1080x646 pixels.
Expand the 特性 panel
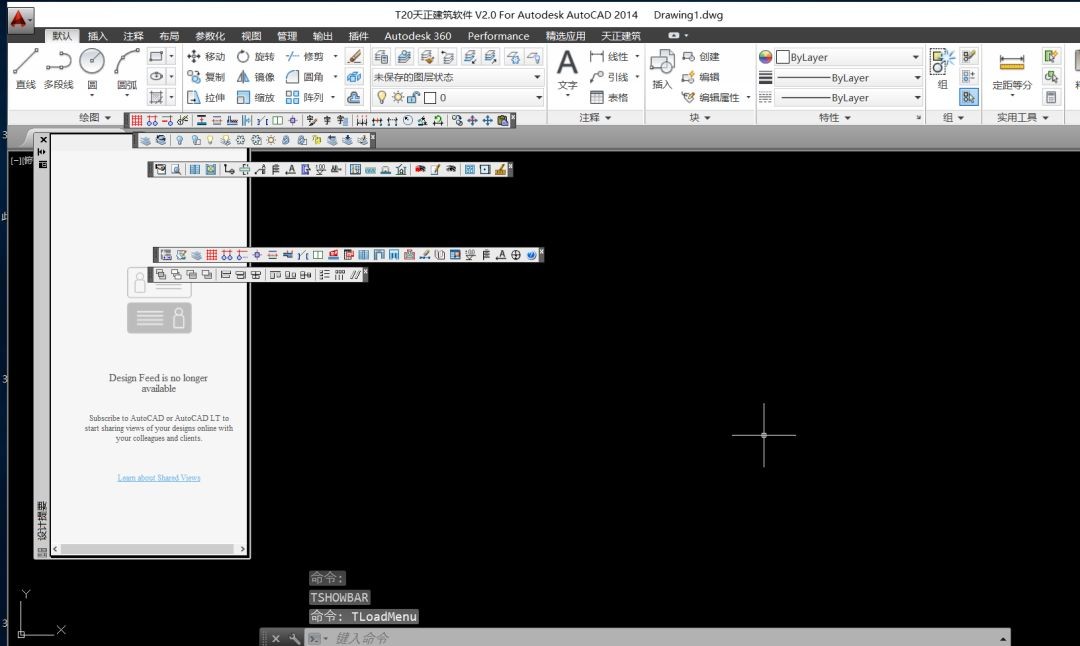835,118
